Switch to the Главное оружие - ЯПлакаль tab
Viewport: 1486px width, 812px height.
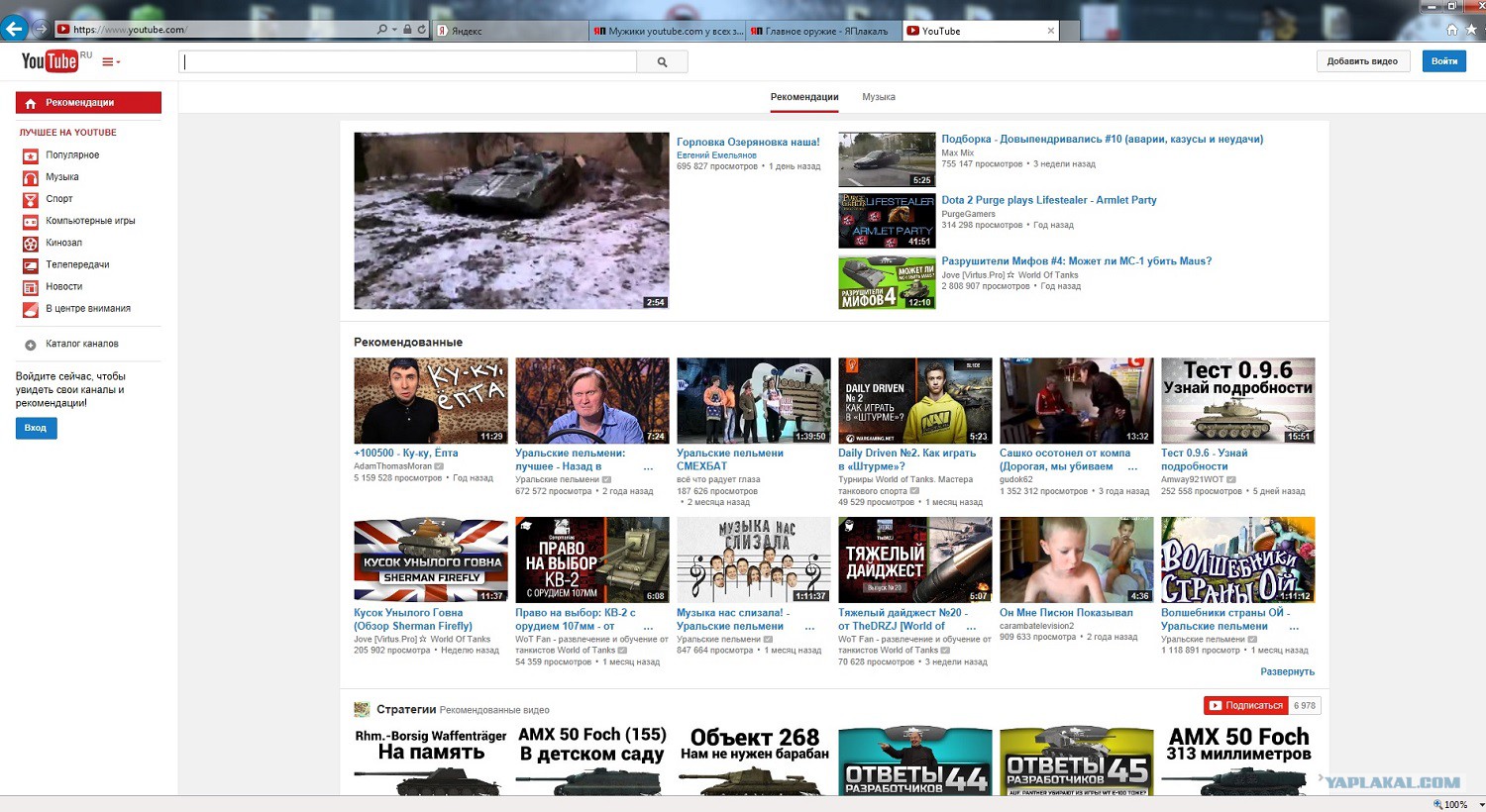824,31
